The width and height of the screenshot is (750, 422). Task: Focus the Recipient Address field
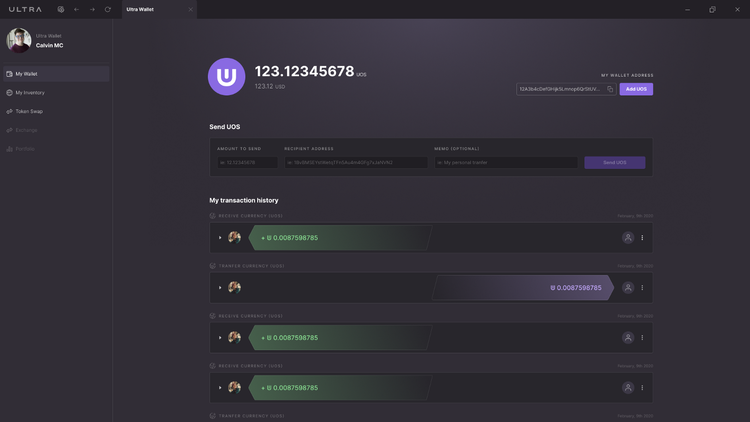coord(355,162)
